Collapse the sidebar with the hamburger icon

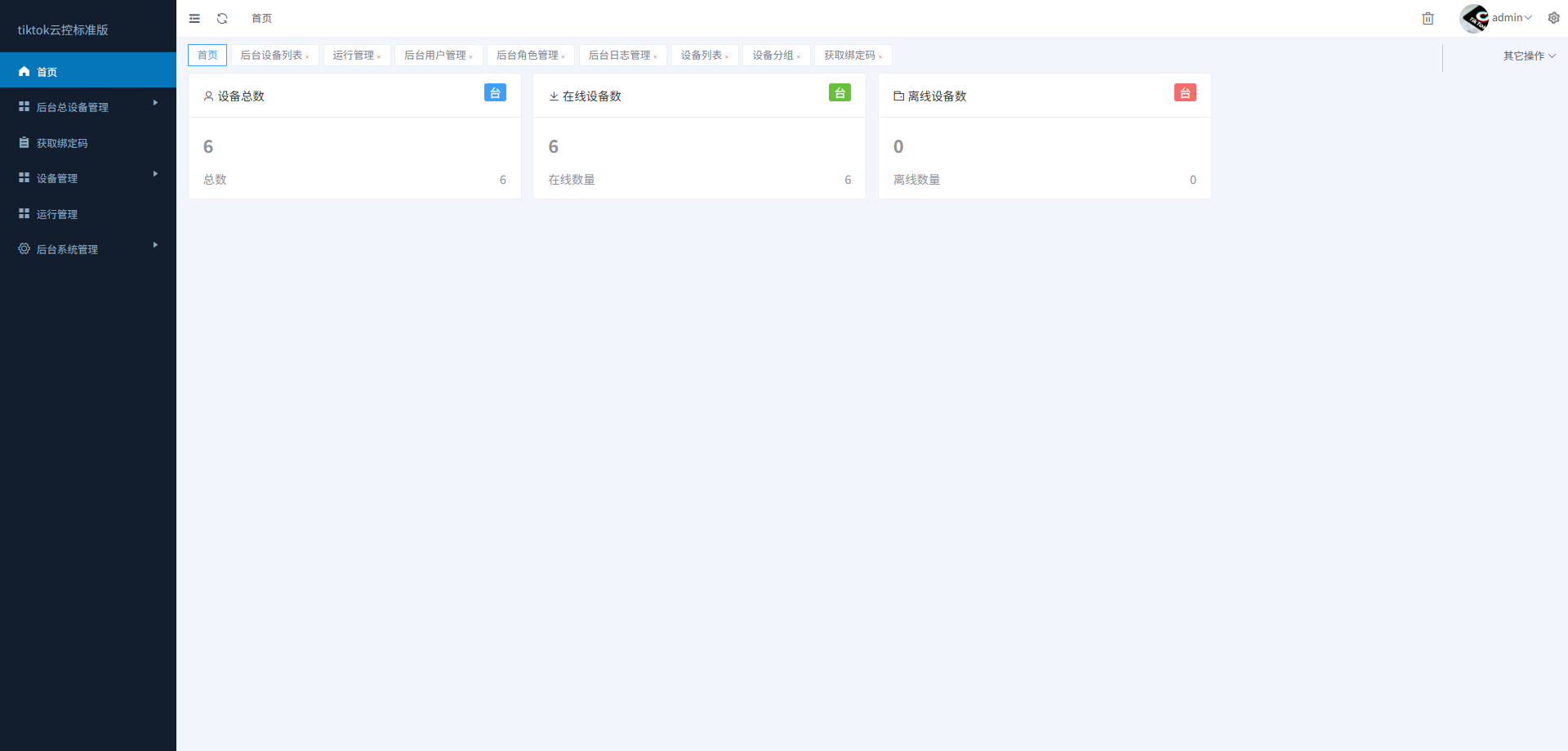pyautogui.click(x=194, y=18)
